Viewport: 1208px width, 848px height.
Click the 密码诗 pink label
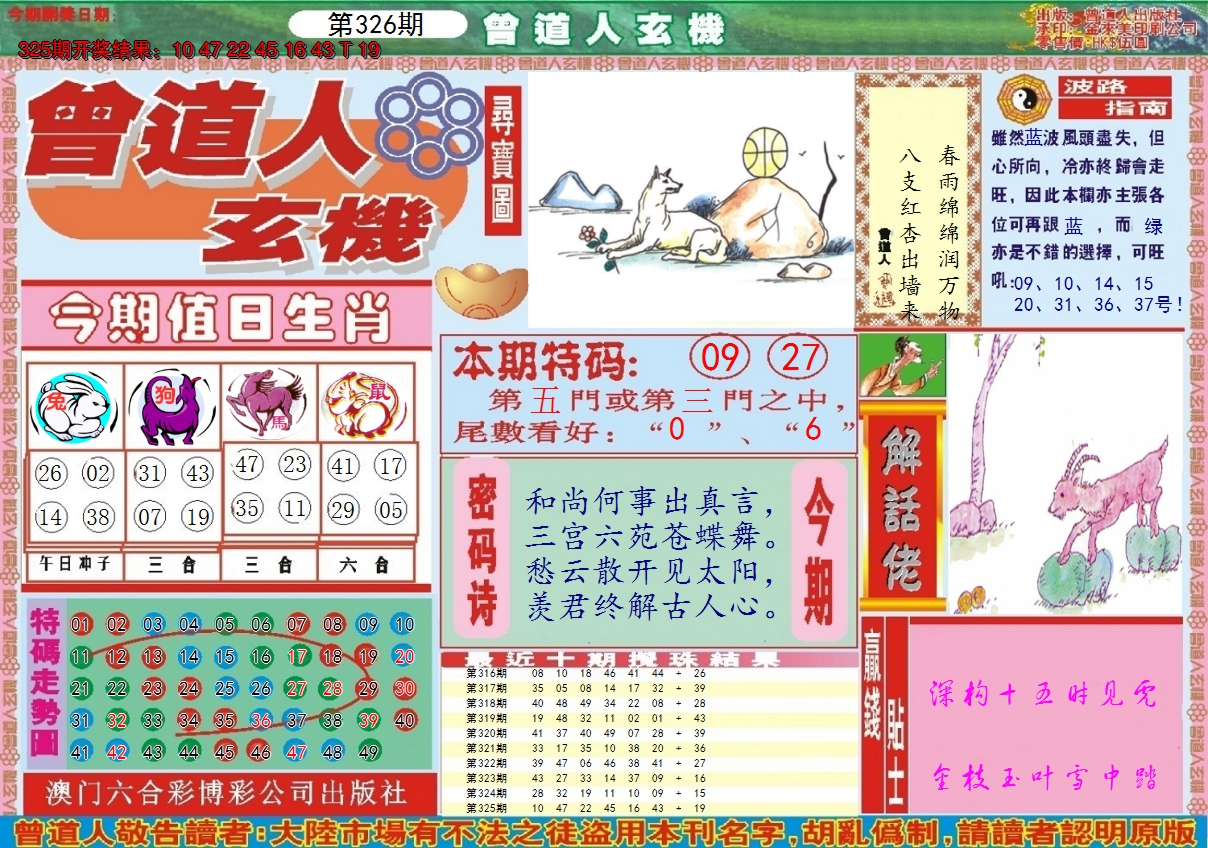point(482,549)
